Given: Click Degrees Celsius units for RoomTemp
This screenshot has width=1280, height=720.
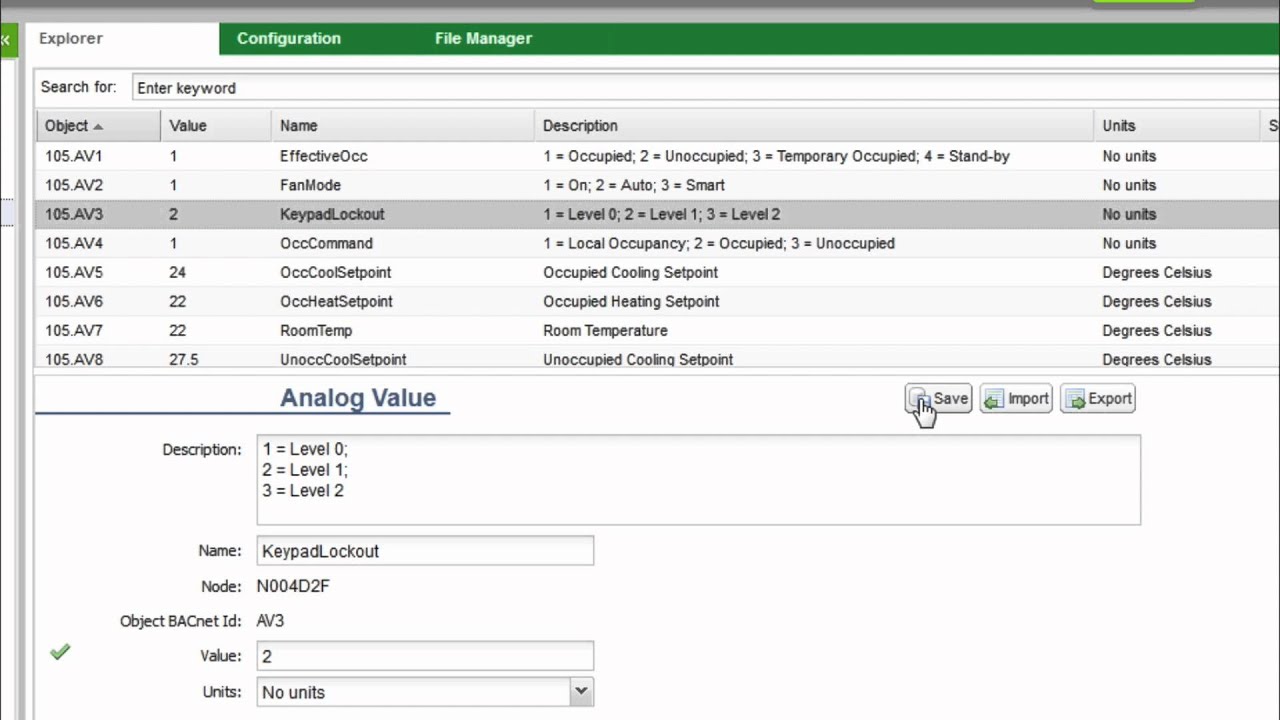Looking at the screenshot, I should click(x=1157, y=330).
